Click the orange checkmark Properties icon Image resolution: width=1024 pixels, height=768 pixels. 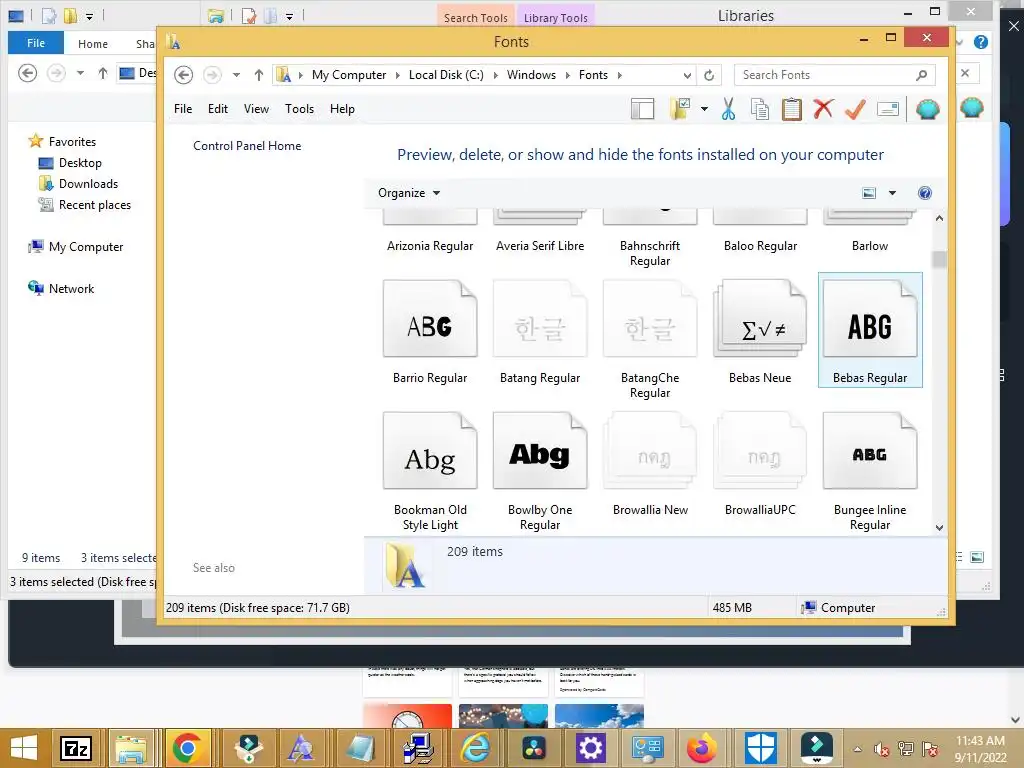[855, 109]
